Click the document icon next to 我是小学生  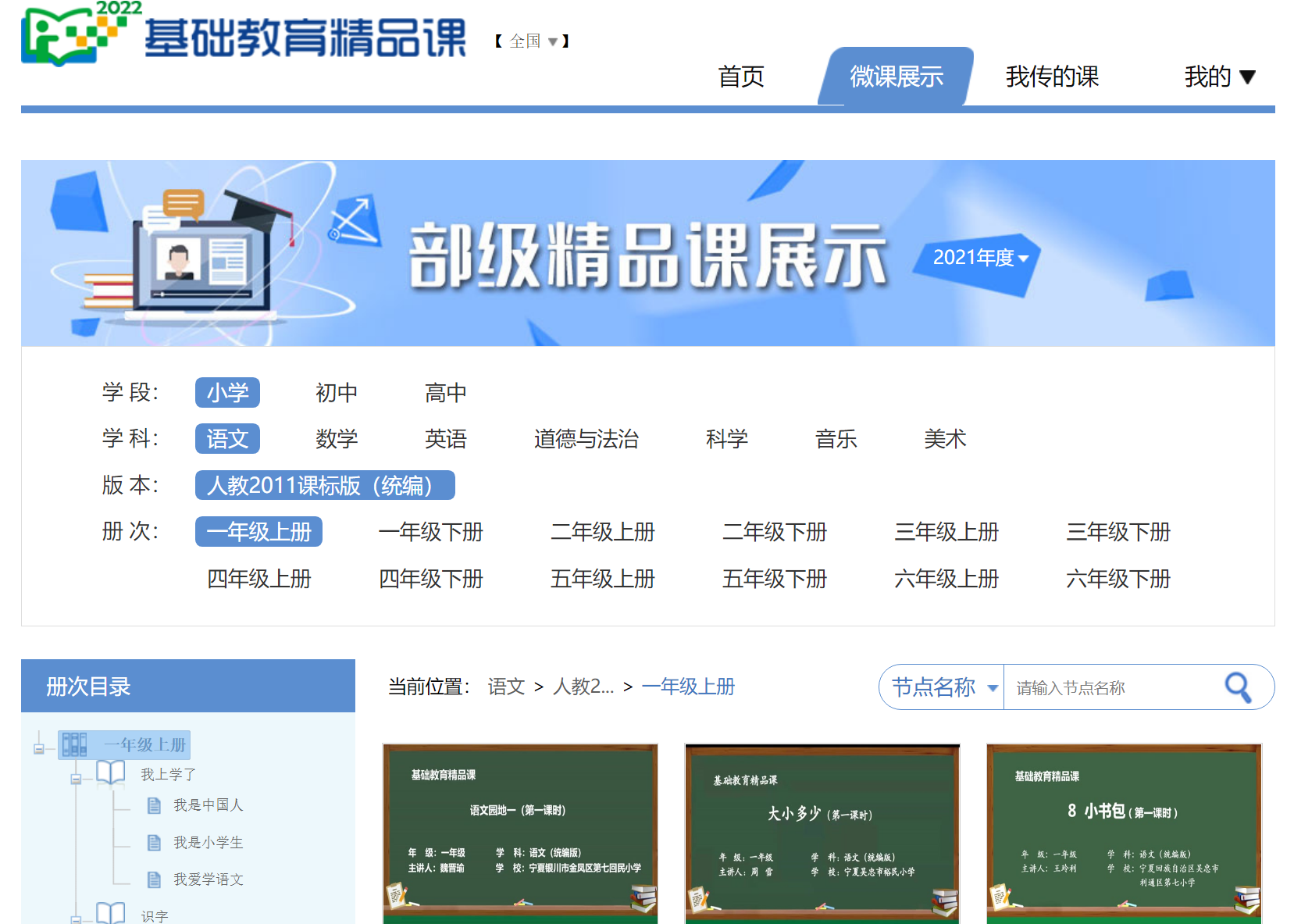click(x=155, y=842)
